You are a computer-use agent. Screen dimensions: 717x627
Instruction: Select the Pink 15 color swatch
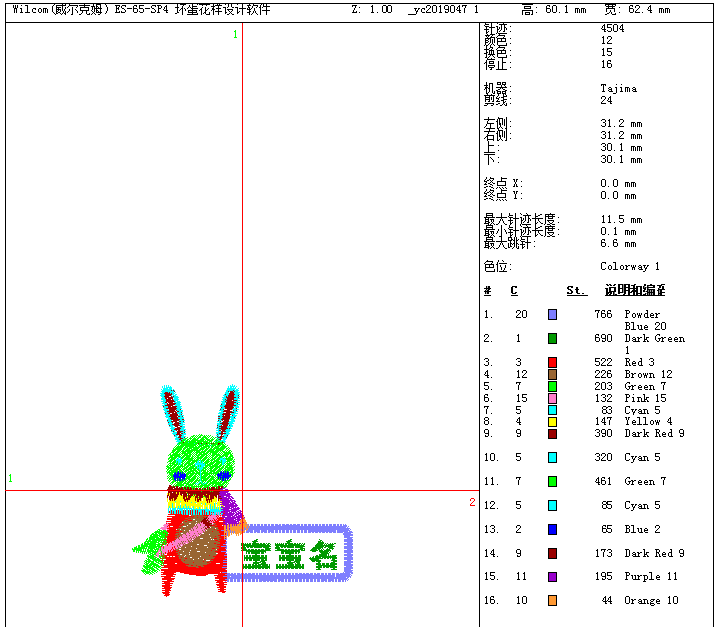tap(552, 398)
